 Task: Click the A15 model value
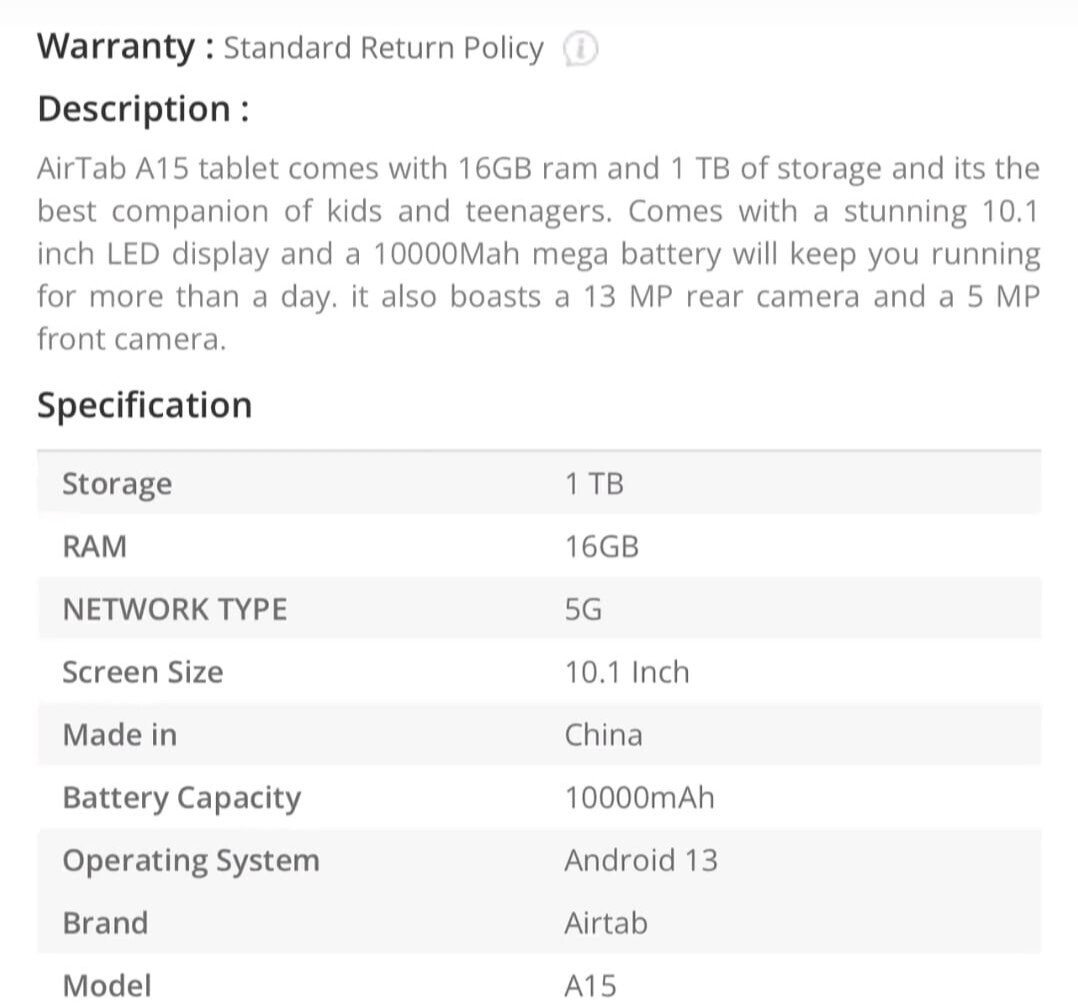tap(590, 985)
